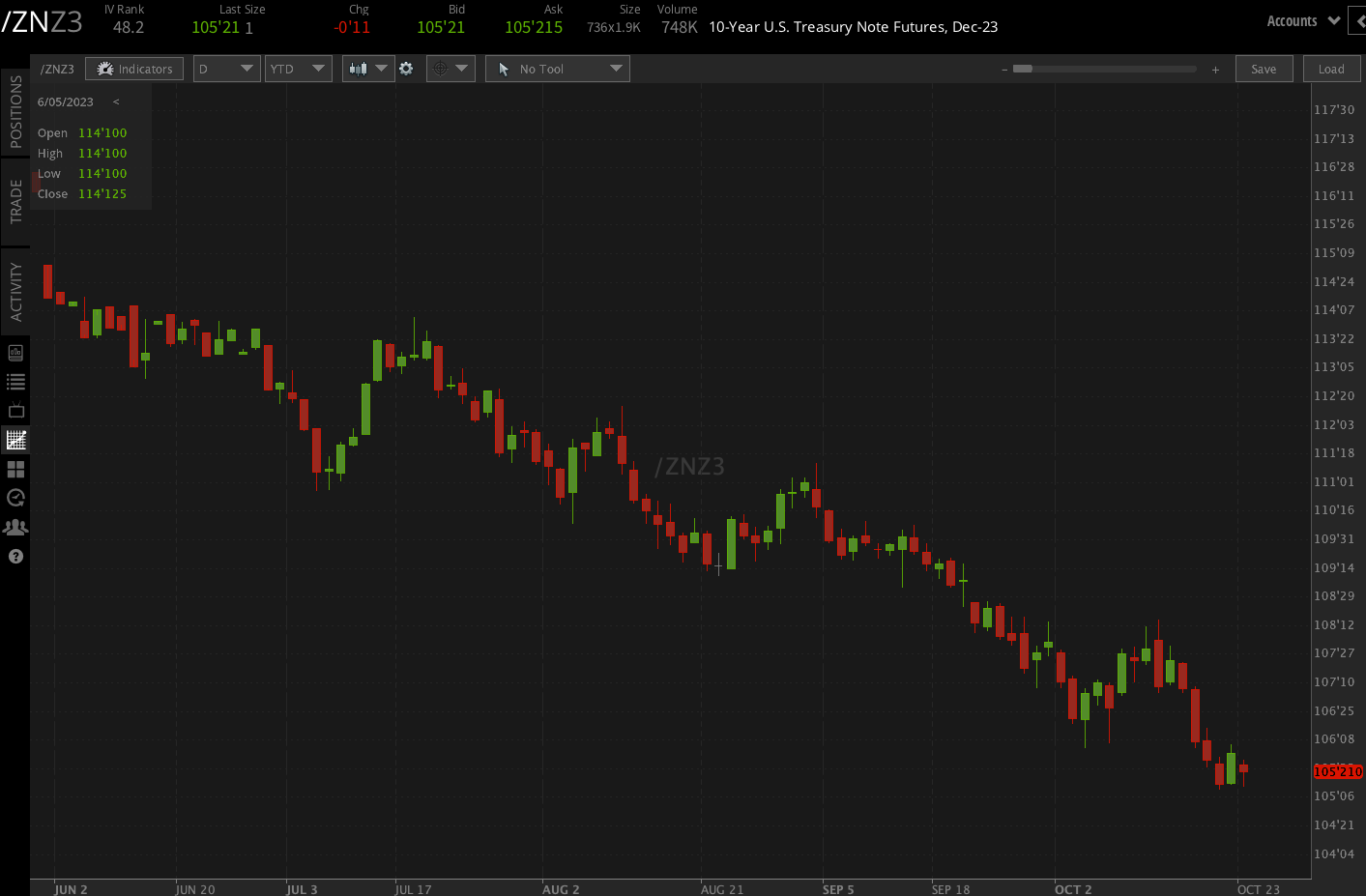The height and width of the screenshot is (896, 1366).
Task: Click the IV Rank value 48.2
Action: (129, 27)
